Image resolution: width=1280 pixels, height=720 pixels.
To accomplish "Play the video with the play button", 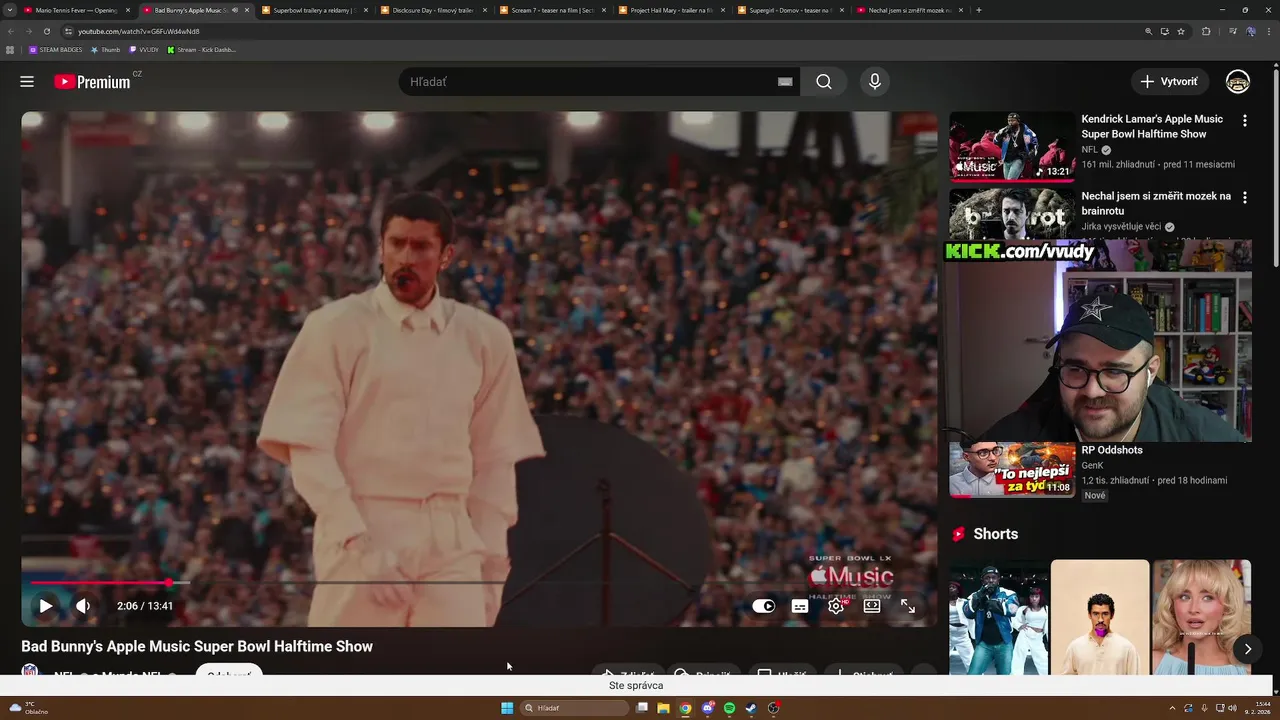I will coord(46,606).
